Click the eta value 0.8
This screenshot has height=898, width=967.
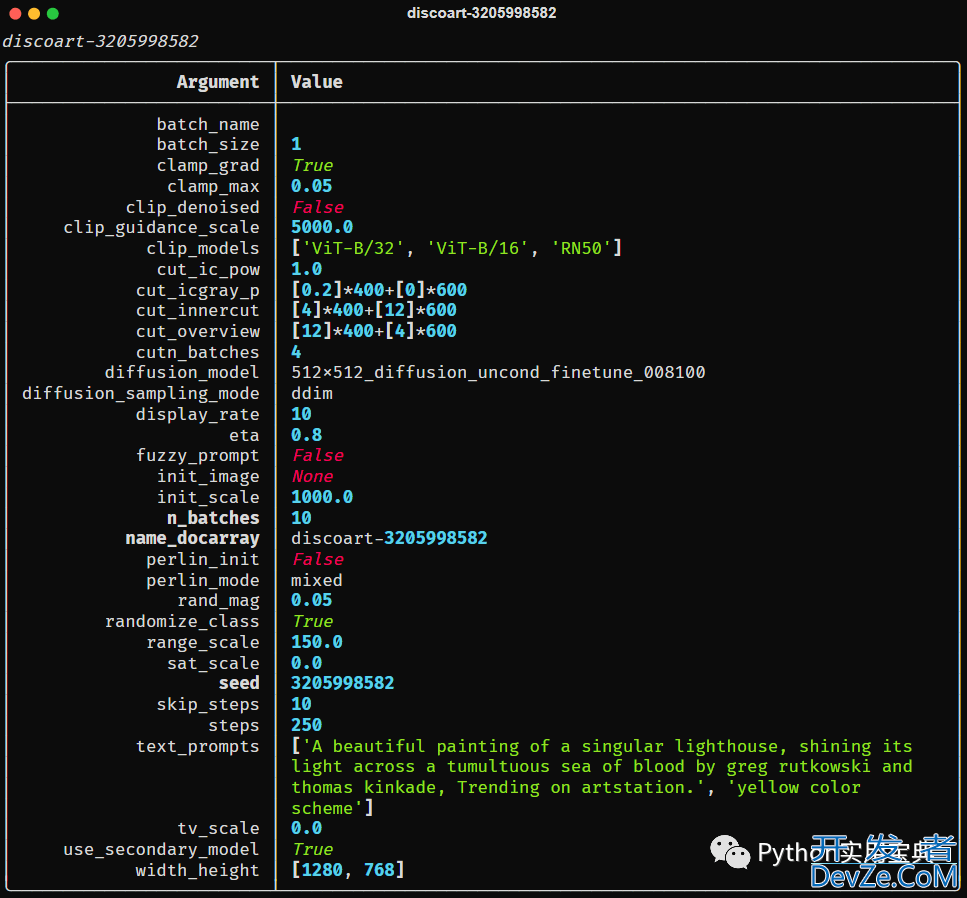point(307,435)
